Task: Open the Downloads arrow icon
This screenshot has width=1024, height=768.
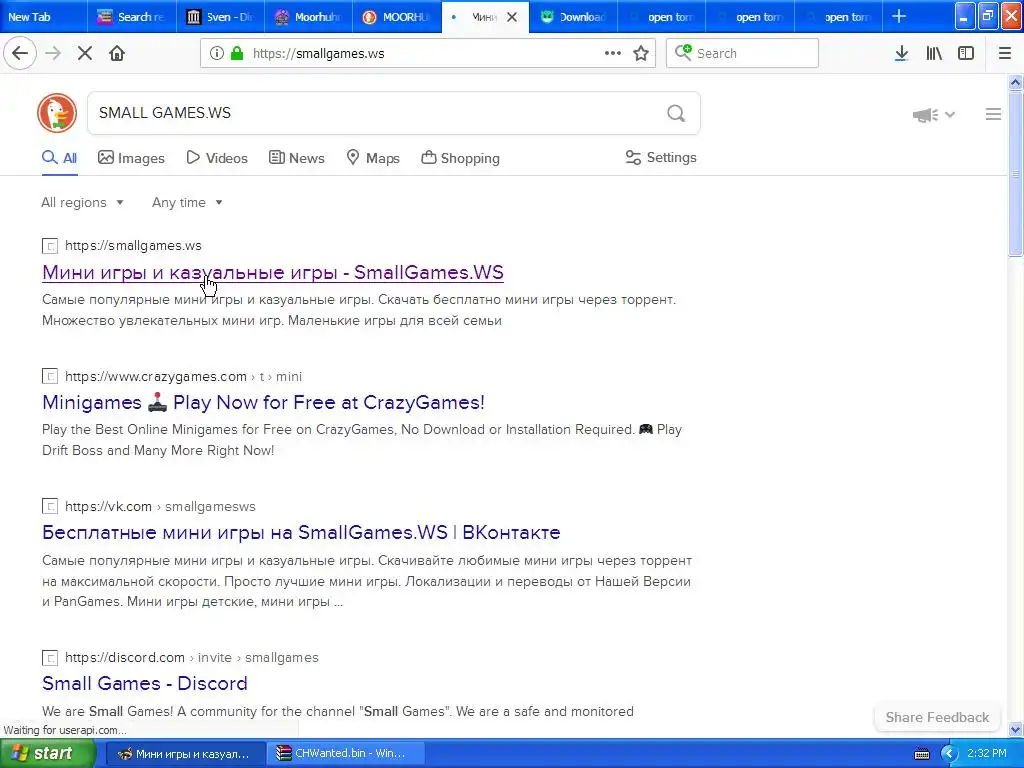Action: coord(901,53)
